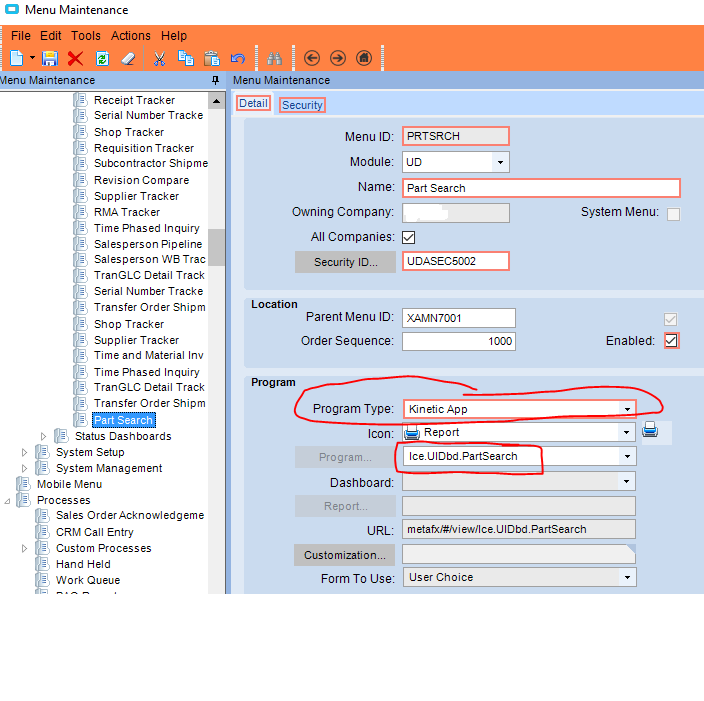Switch to the Security tab

[x=302, y=105]
